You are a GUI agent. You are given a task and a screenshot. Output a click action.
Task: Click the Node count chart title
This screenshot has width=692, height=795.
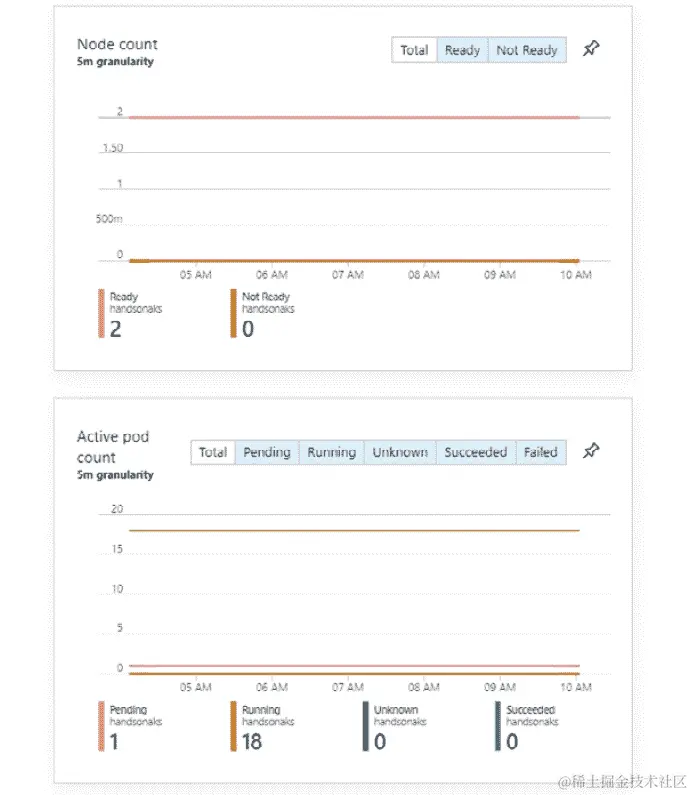(x=117, y=44)
